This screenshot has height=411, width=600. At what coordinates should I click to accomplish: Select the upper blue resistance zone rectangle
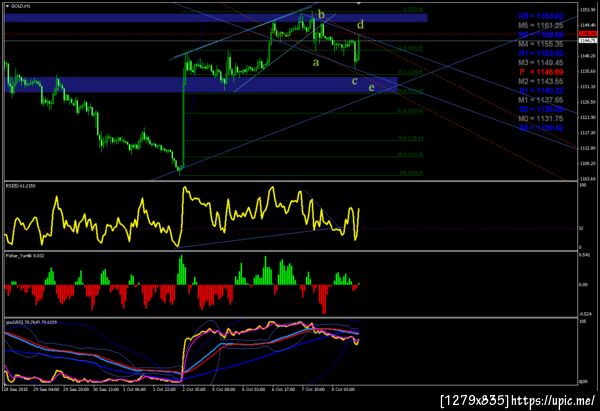[x=216, y=18]
